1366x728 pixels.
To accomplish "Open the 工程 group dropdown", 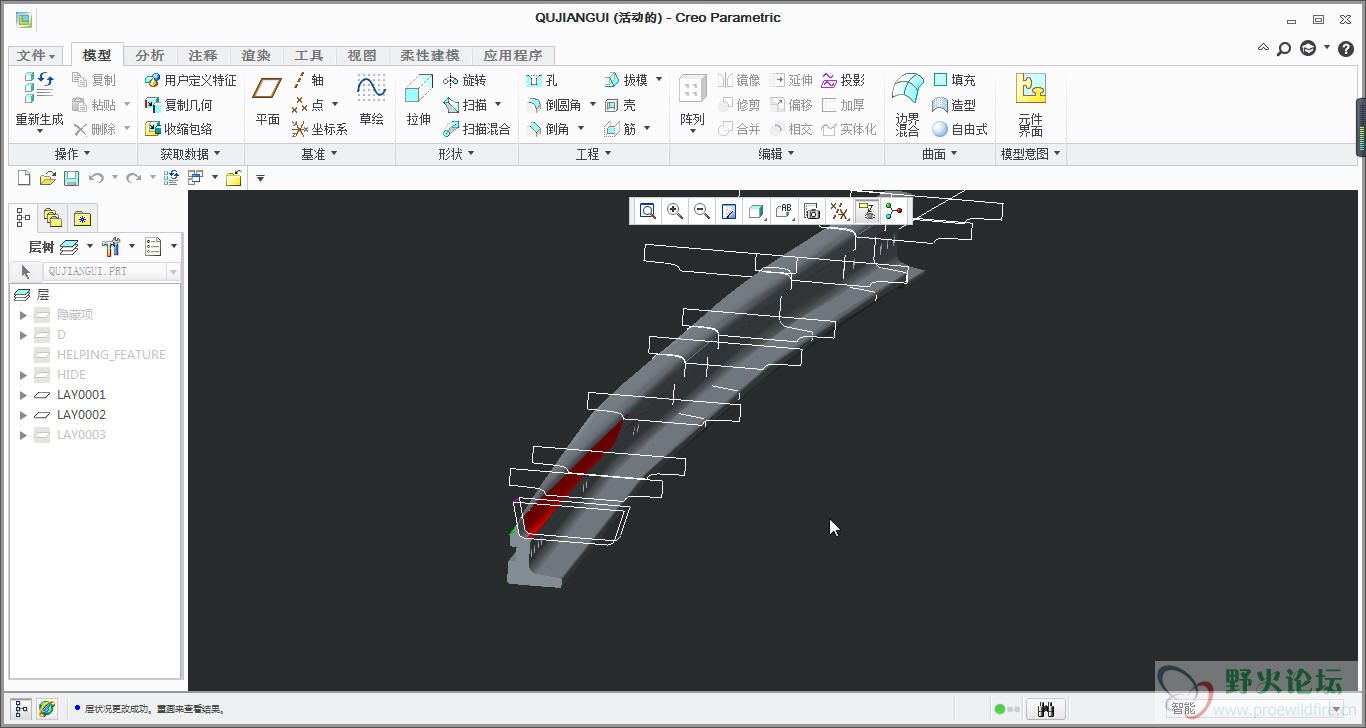I will (594, 154).
